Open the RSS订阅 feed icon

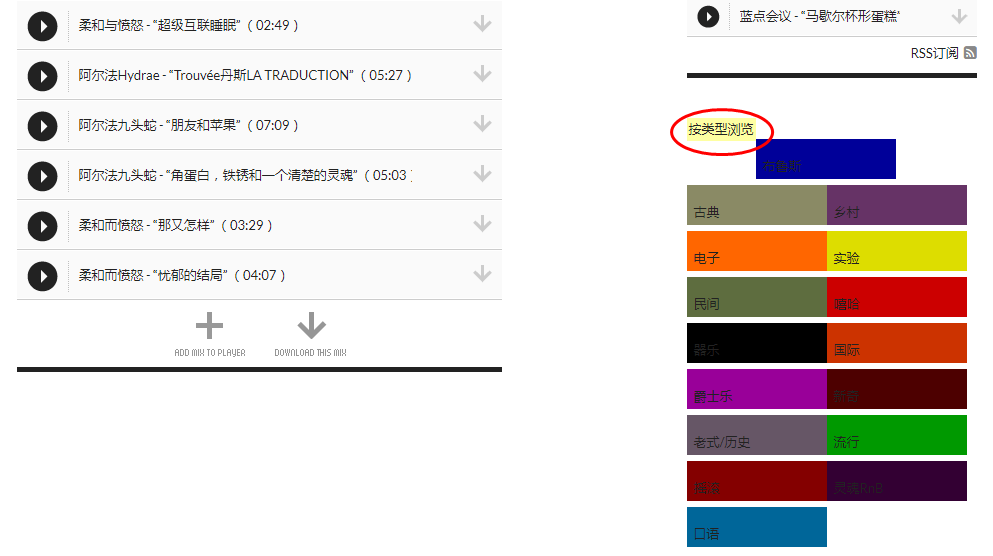pos(970,53)
